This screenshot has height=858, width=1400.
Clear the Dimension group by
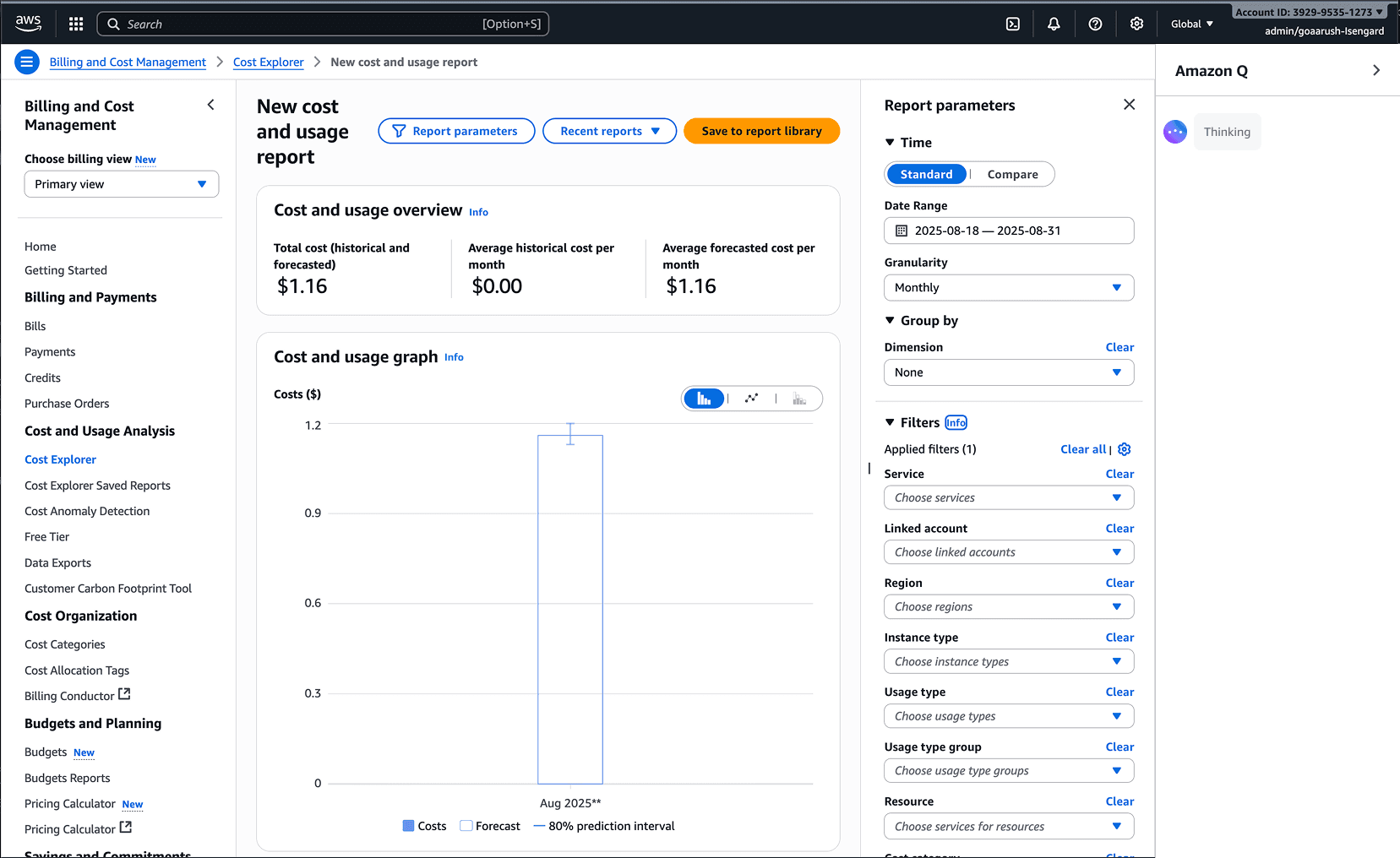1119,347
